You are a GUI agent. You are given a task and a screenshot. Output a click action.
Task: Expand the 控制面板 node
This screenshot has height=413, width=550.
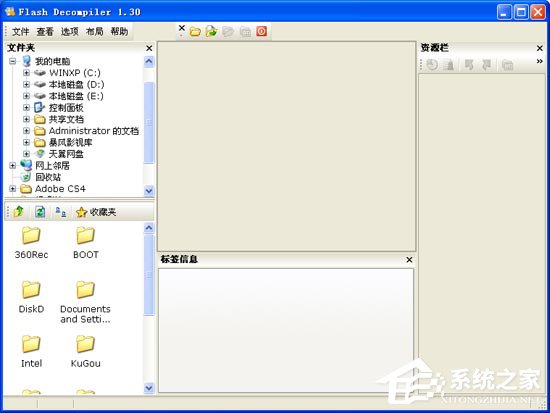click(x=26, y=107)
